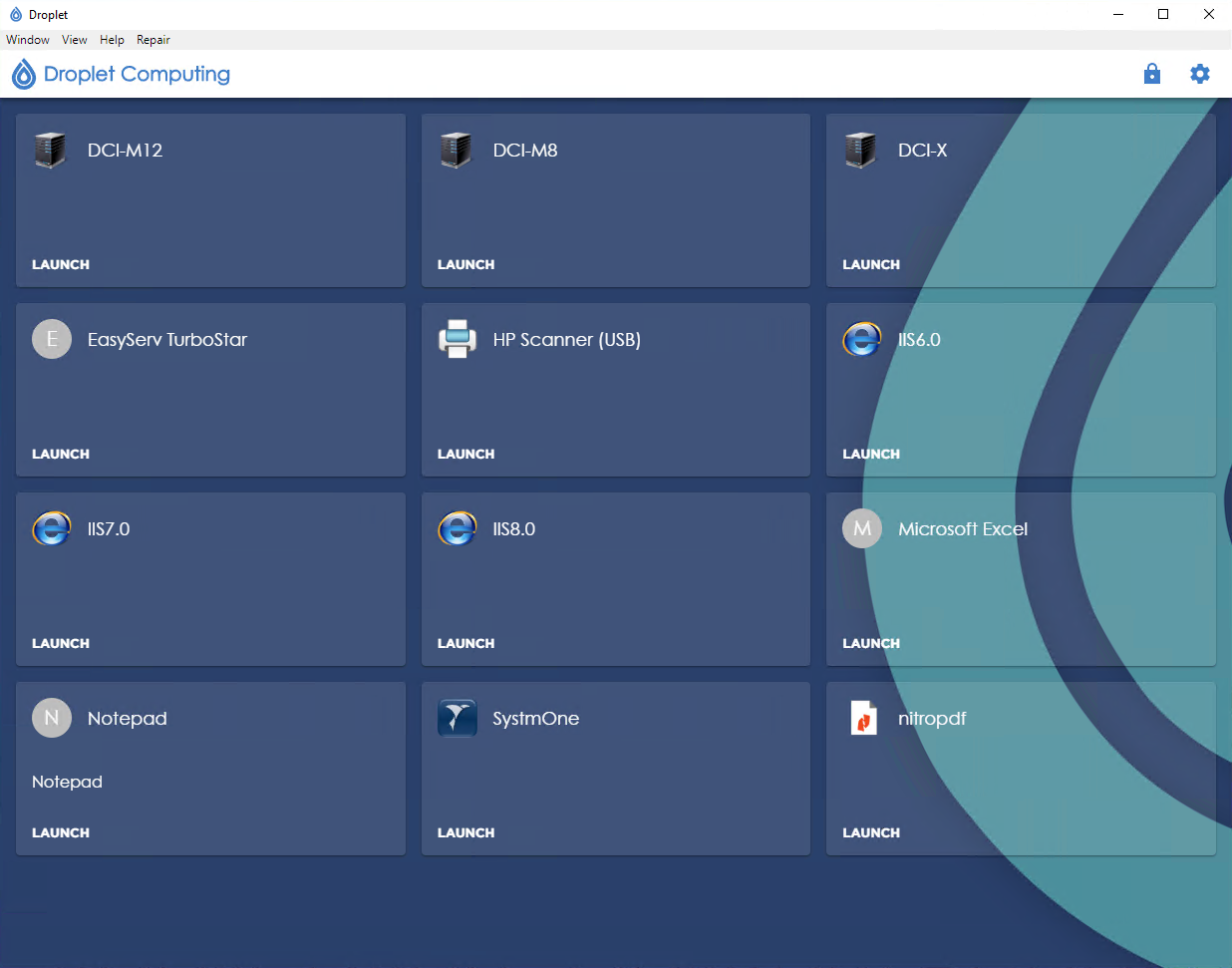Viewport: 1232px width, 968px height.
Task: Click the Droplet icon in the title bar
Action: coord(15,15)
